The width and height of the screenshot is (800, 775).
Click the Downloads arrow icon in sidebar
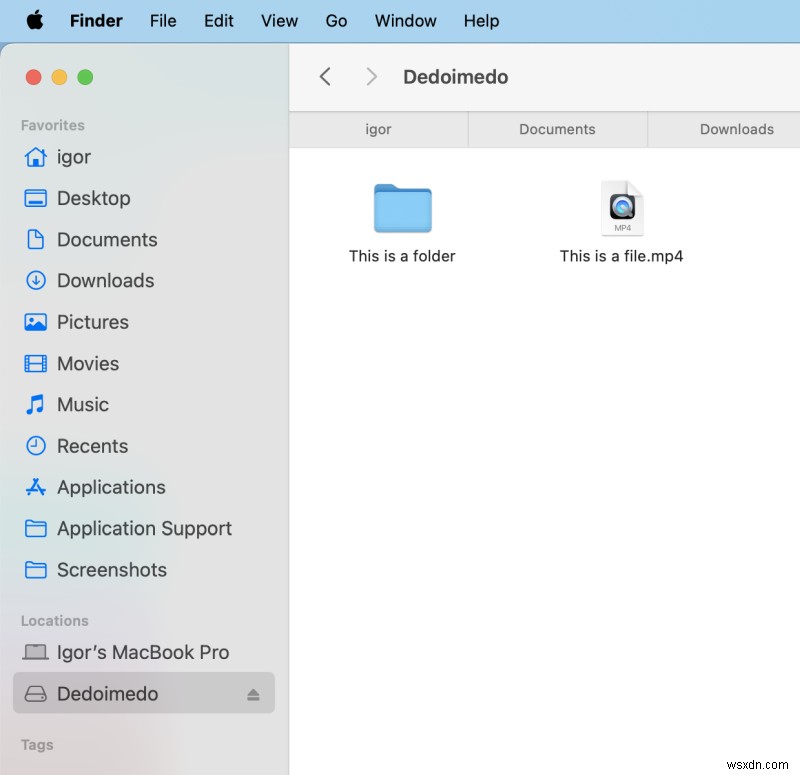[x=36, y=281]
